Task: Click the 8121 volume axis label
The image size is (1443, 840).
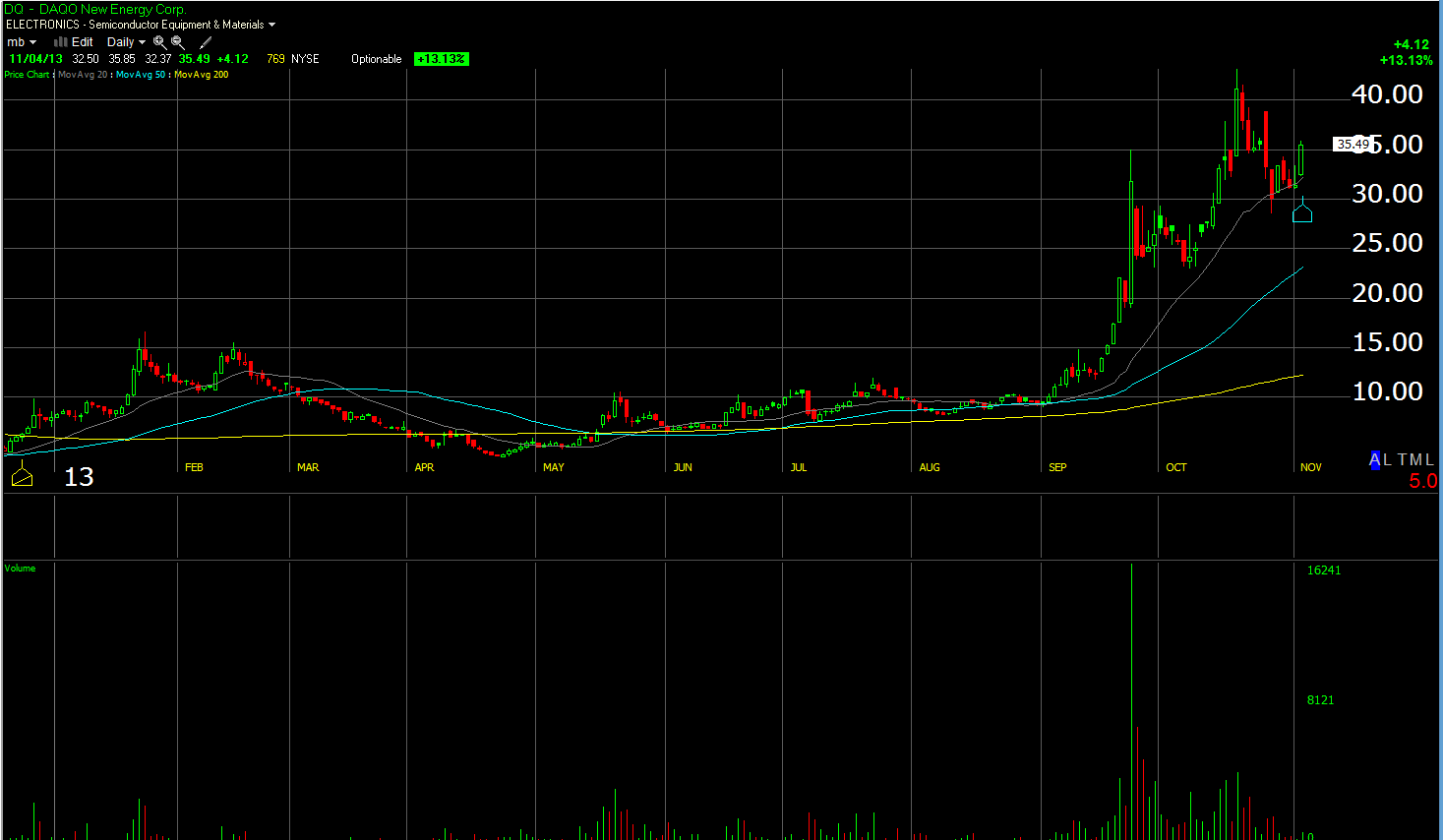Action: pos(1320,700)
